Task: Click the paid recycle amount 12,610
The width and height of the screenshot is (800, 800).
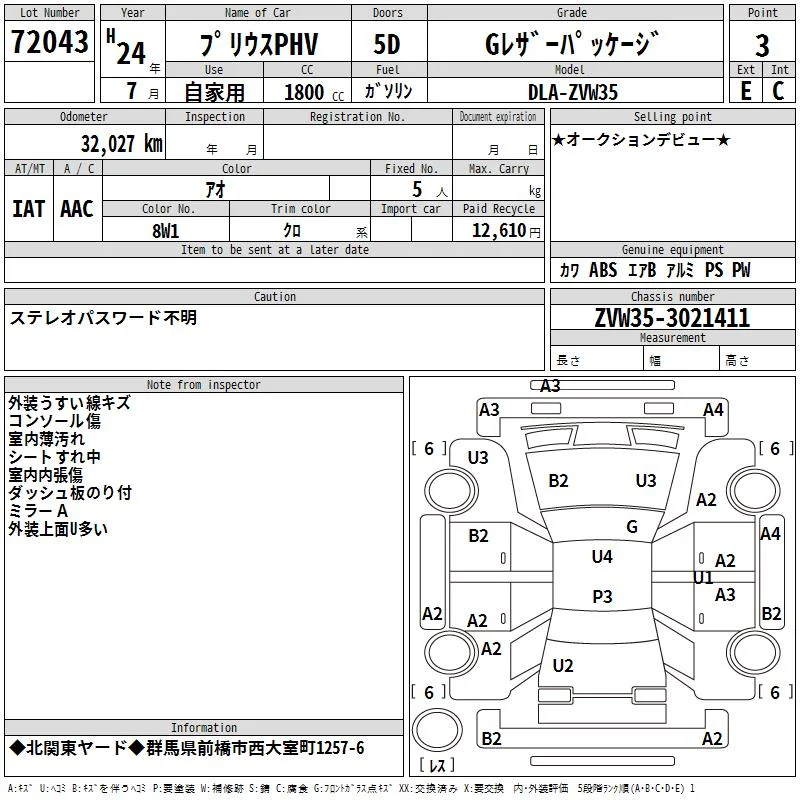Action: (x=499, y=231)
